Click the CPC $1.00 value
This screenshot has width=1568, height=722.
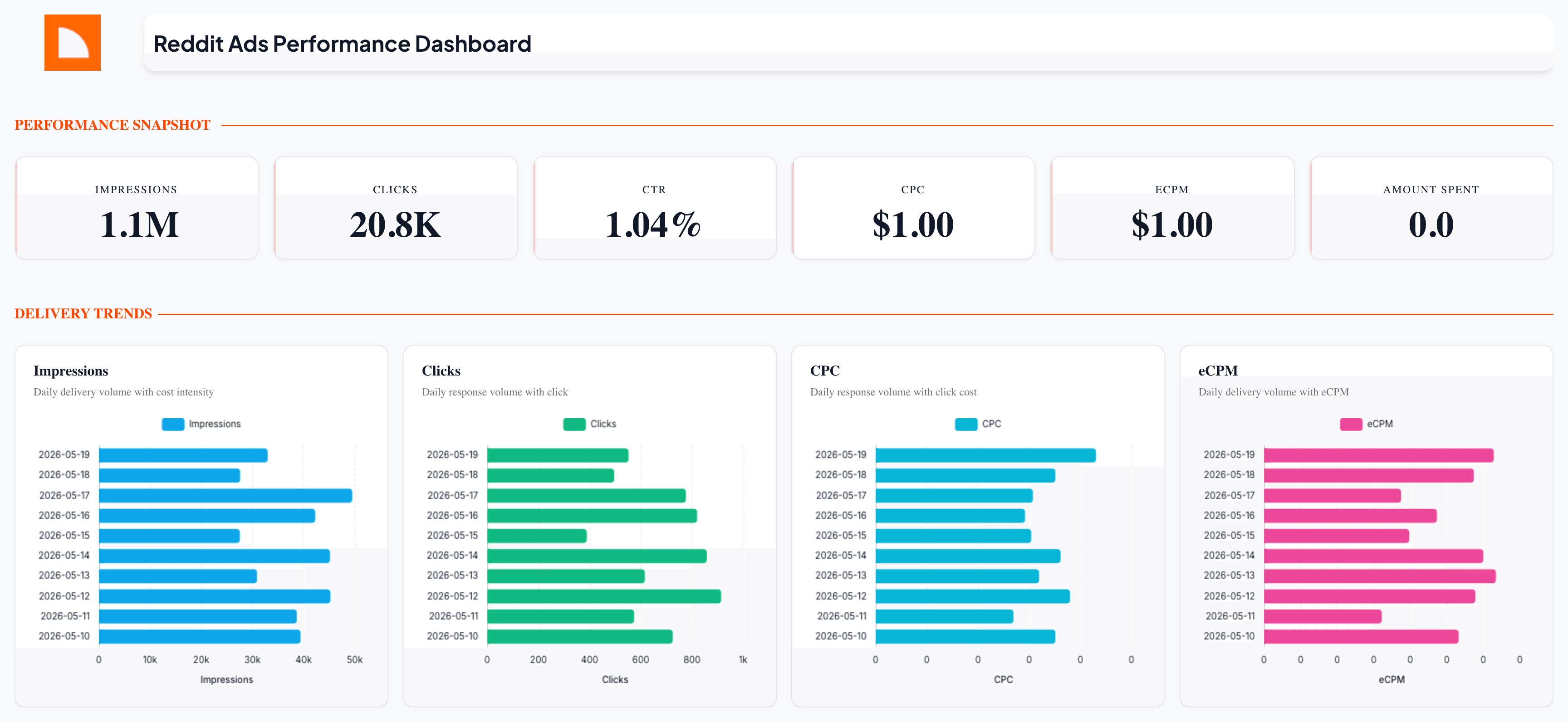pos(913,224)
